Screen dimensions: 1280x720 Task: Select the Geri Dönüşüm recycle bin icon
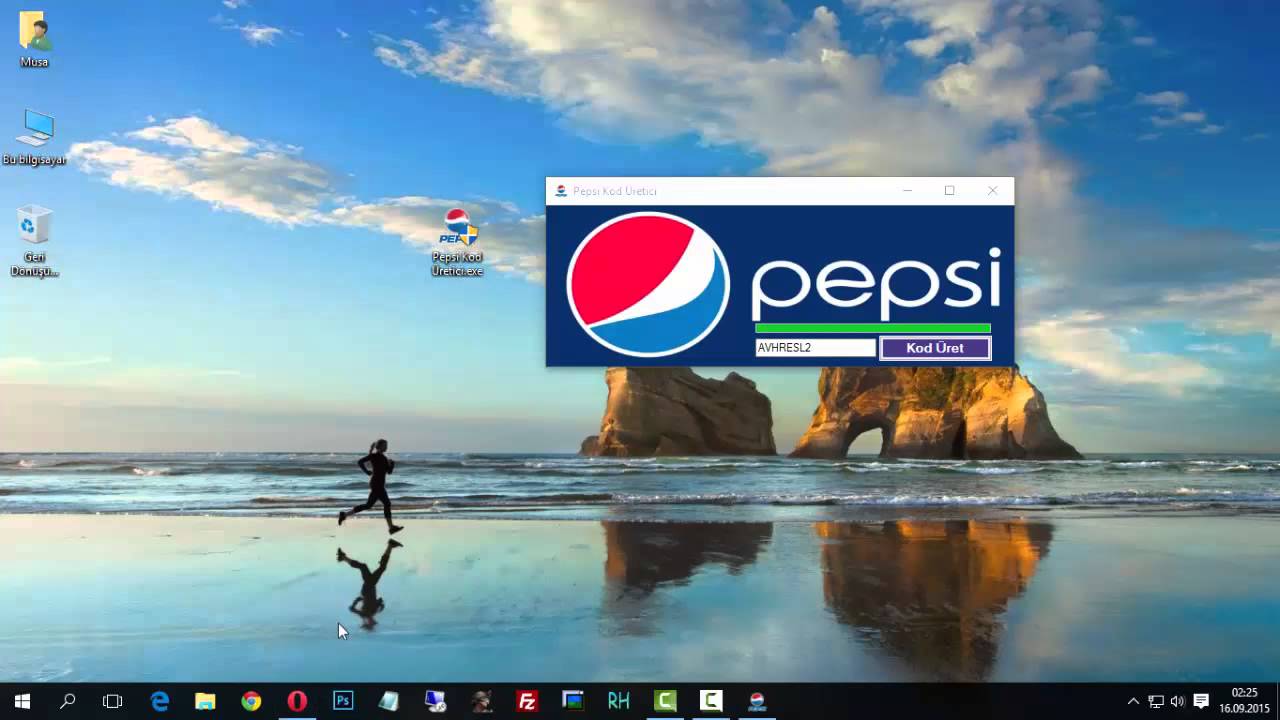point(35,241)
